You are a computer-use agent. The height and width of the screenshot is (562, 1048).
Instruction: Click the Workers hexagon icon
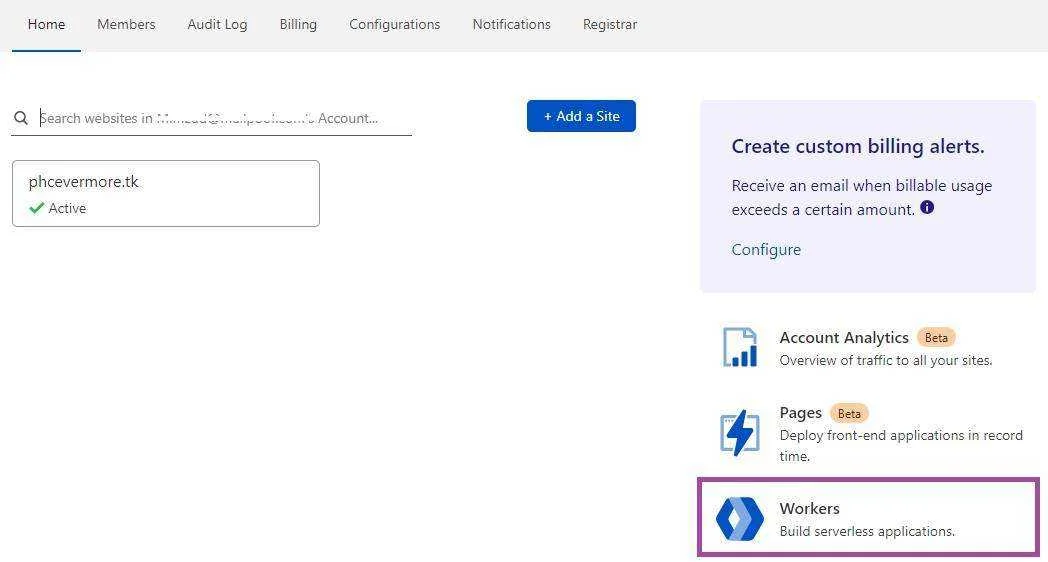pyautogui.click(x=740, y=519)
